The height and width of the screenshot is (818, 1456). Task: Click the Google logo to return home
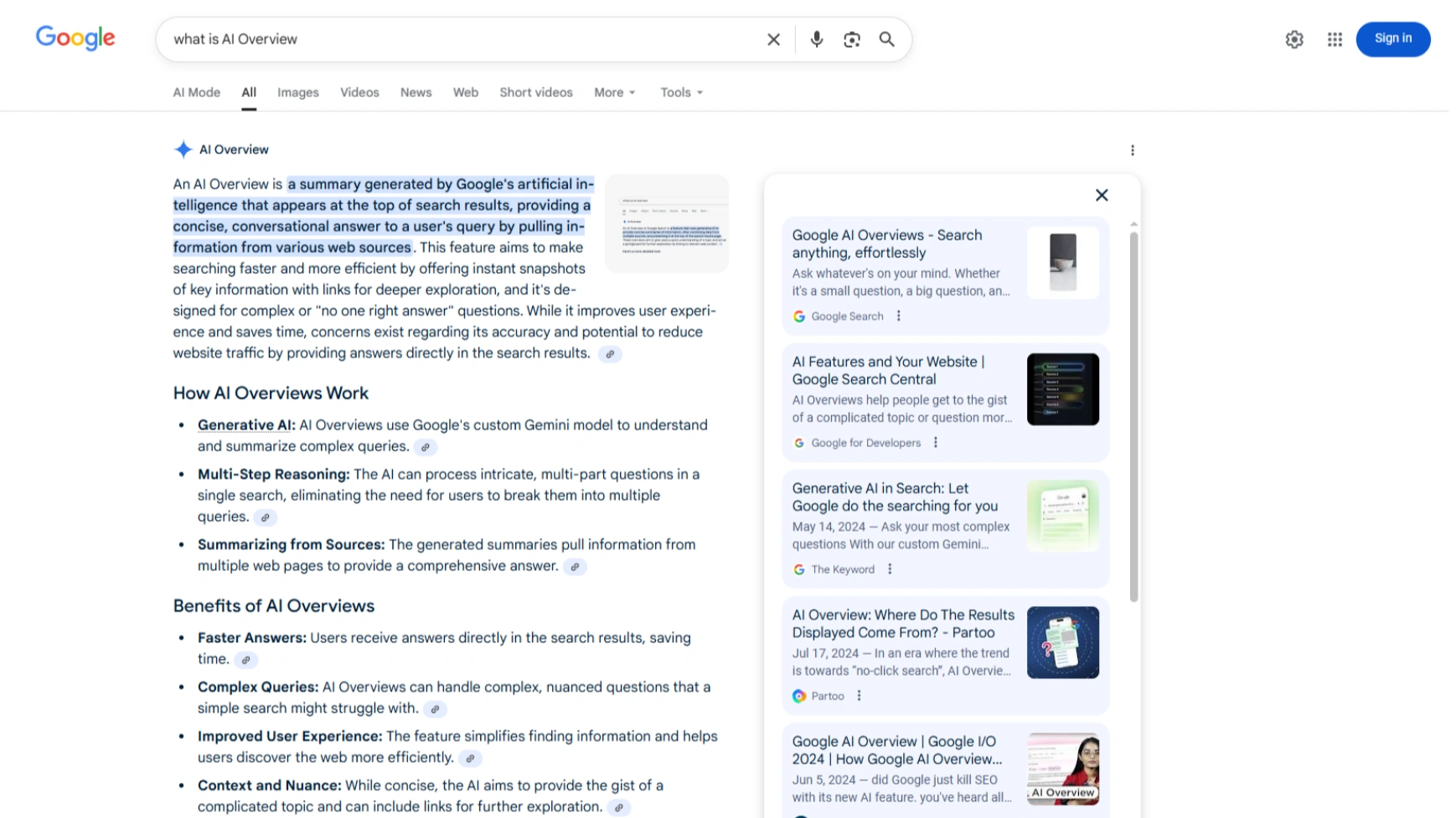click(x=75, y=38)
